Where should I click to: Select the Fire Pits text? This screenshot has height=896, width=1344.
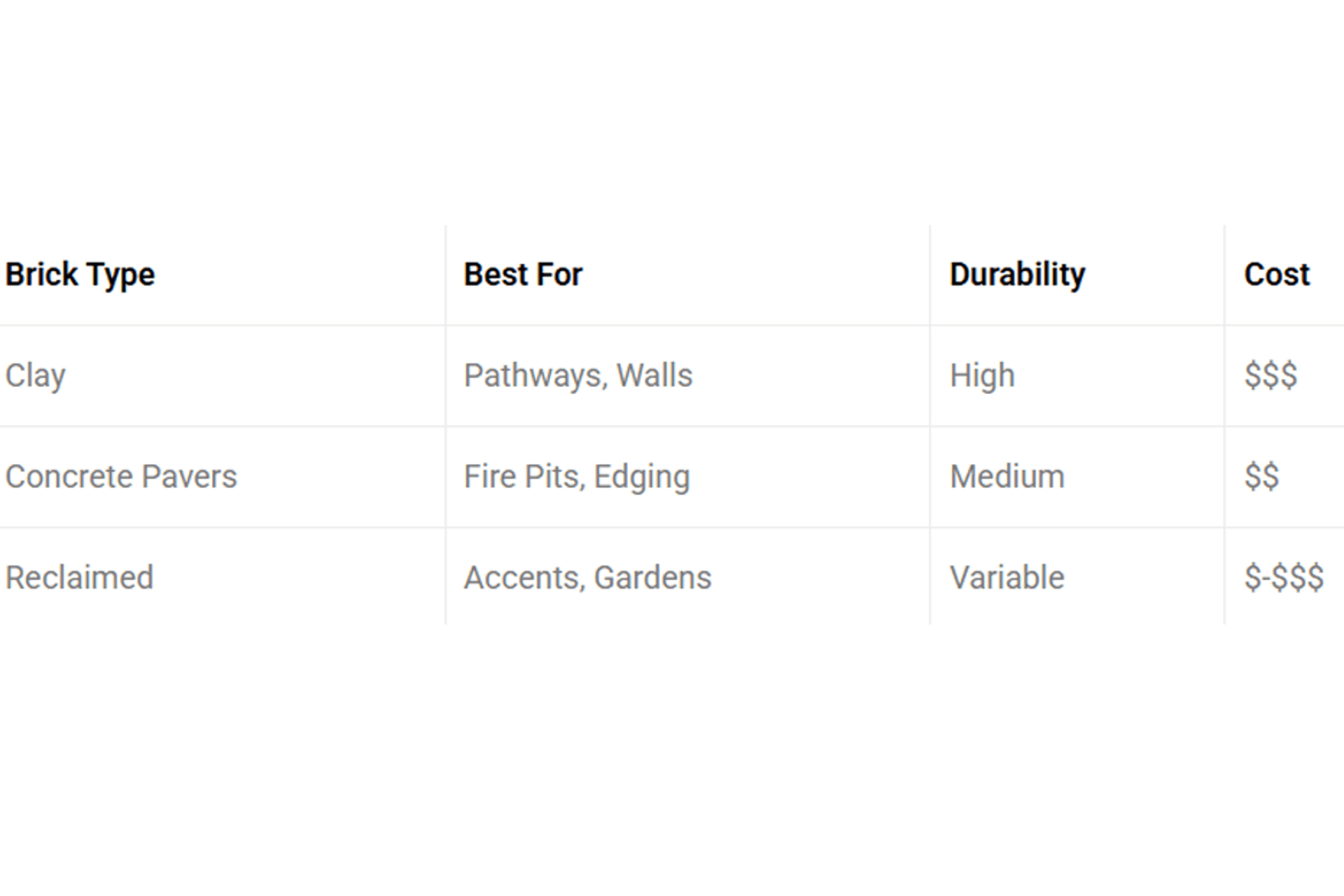[522, 477]
